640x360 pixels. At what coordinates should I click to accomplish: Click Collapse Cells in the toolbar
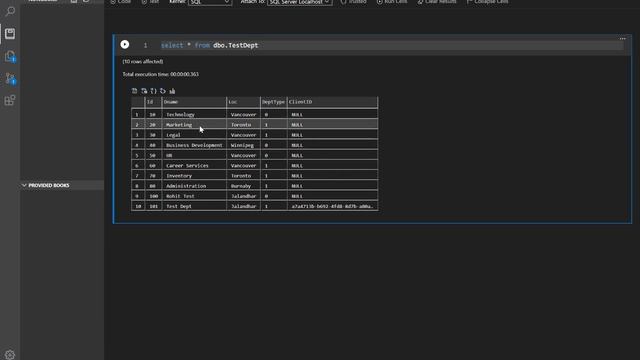(487, 2)
